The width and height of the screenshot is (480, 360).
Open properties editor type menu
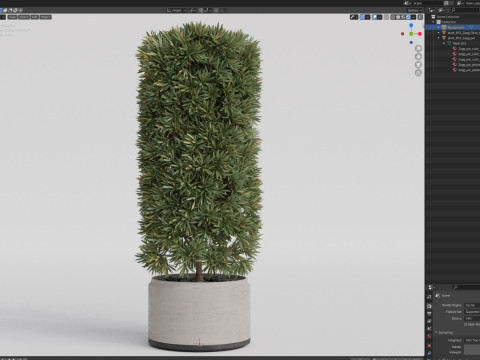click(431, 287)
